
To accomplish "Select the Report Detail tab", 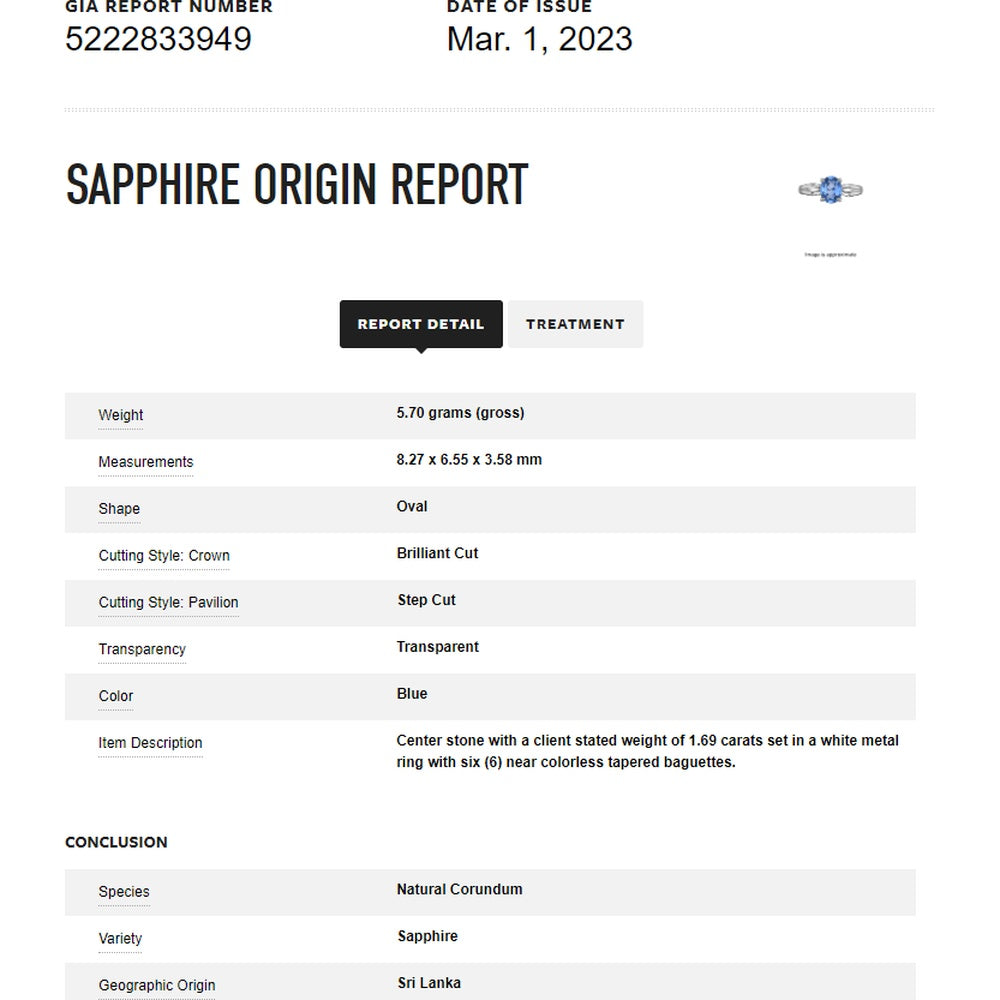I will (x=421, y=324).
